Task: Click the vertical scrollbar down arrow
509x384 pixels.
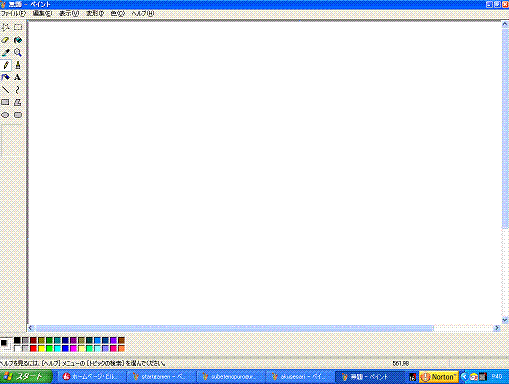Action: [x=505, y=320]
